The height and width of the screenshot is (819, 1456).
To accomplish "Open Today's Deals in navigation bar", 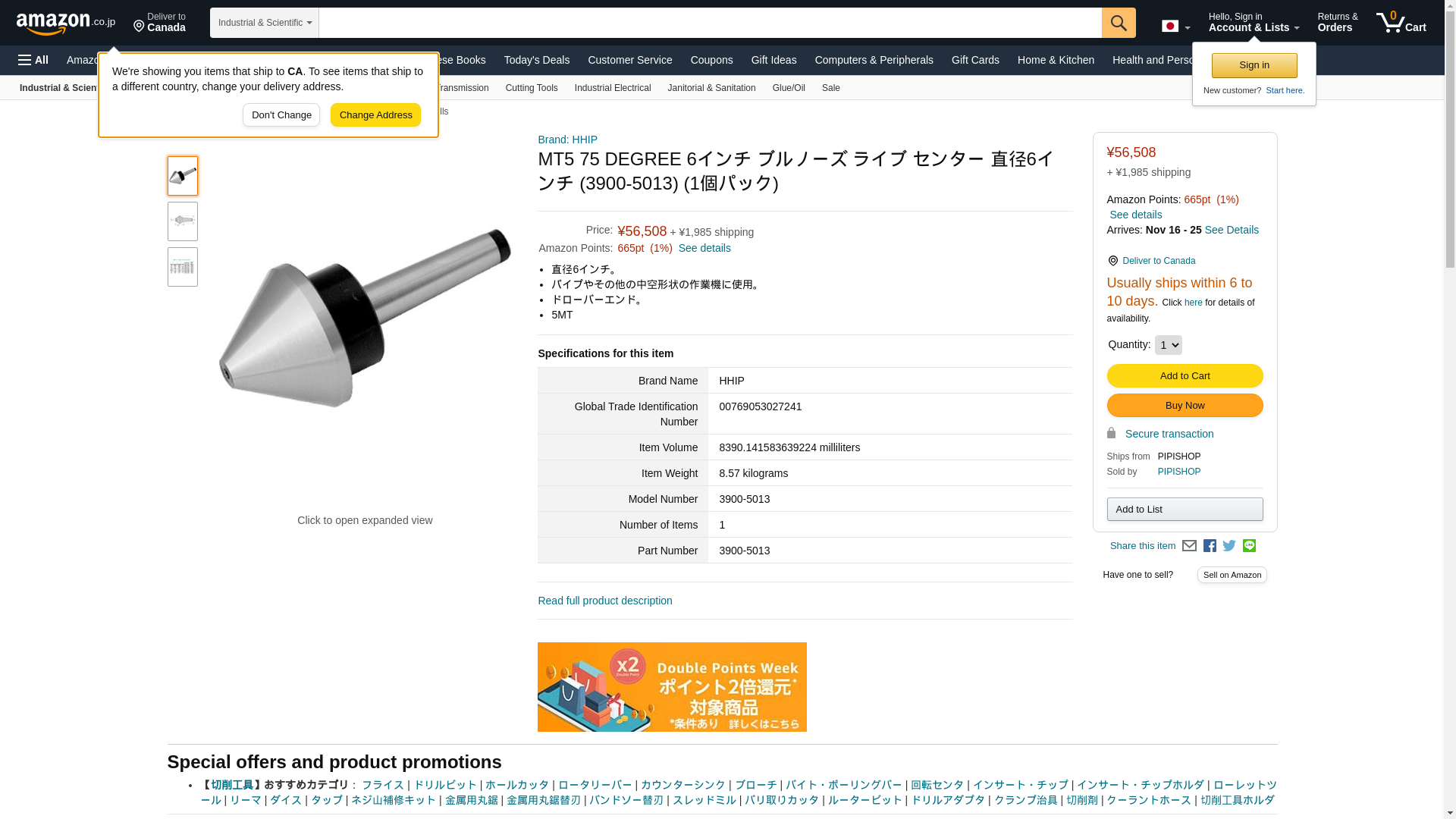I will (x=537, y=60).
